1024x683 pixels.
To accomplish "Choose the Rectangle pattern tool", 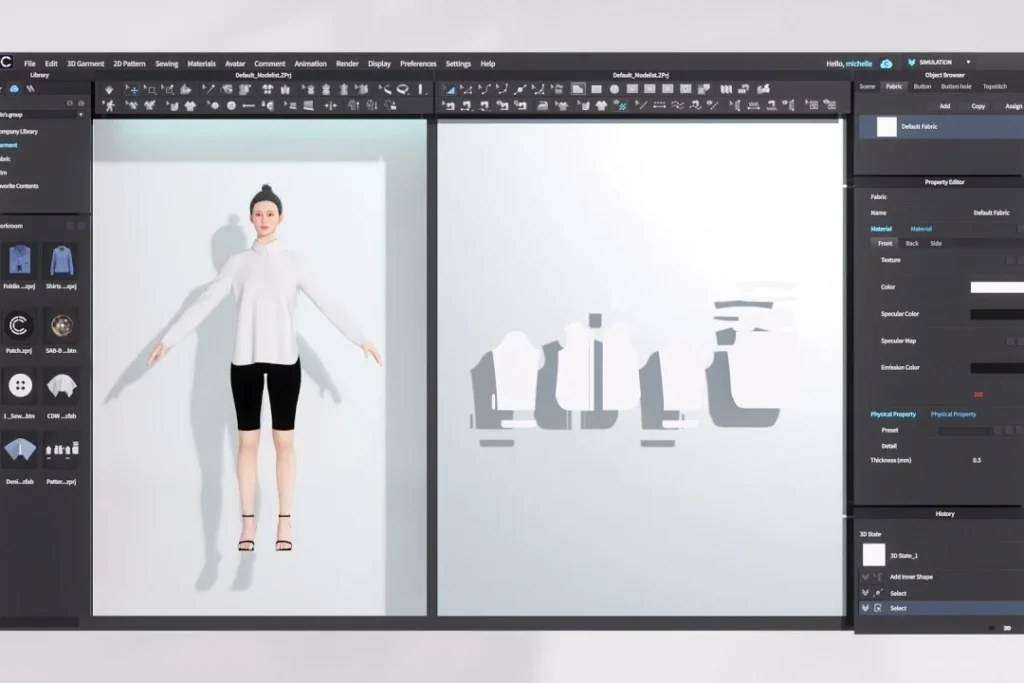I will click(x=596, y=89).
